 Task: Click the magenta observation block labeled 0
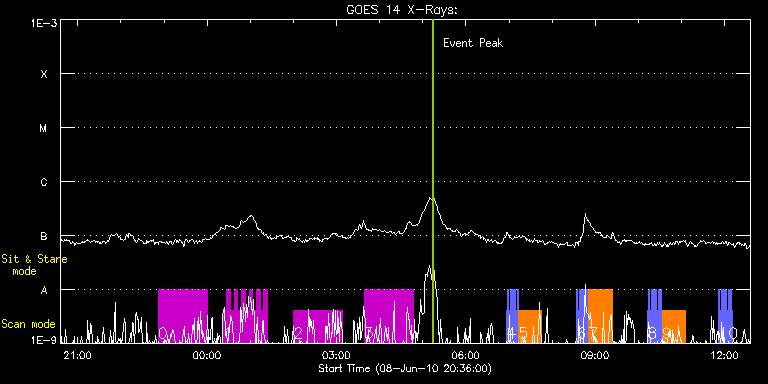point(183,316)
